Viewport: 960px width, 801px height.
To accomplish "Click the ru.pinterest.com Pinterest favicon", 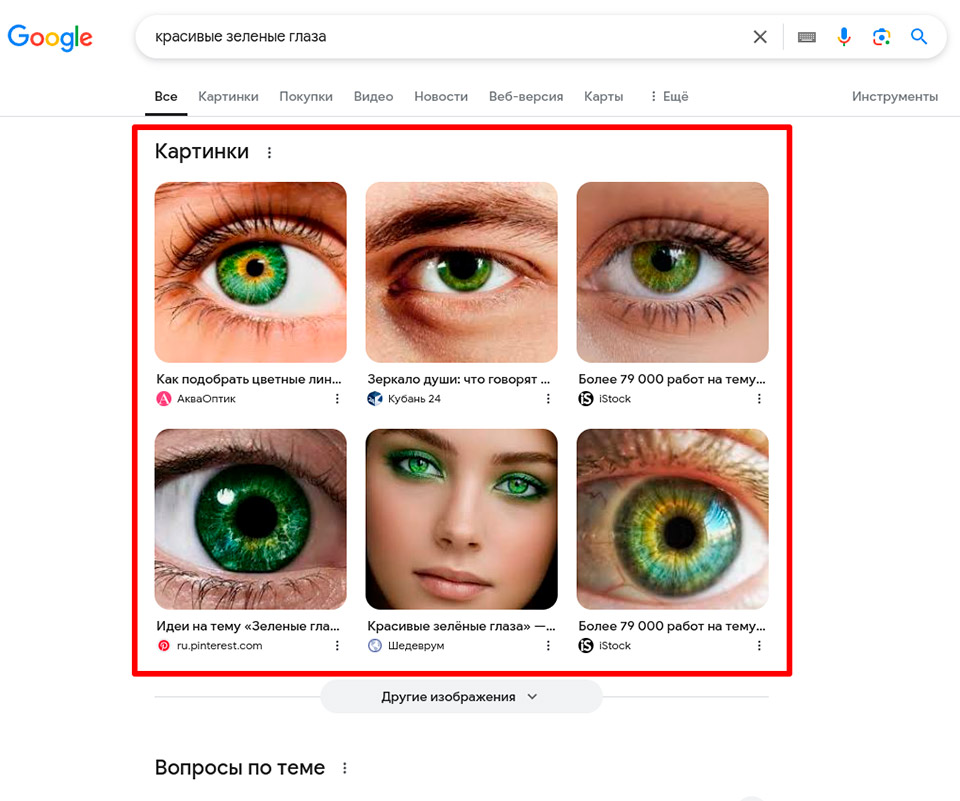I will point(163,645).
